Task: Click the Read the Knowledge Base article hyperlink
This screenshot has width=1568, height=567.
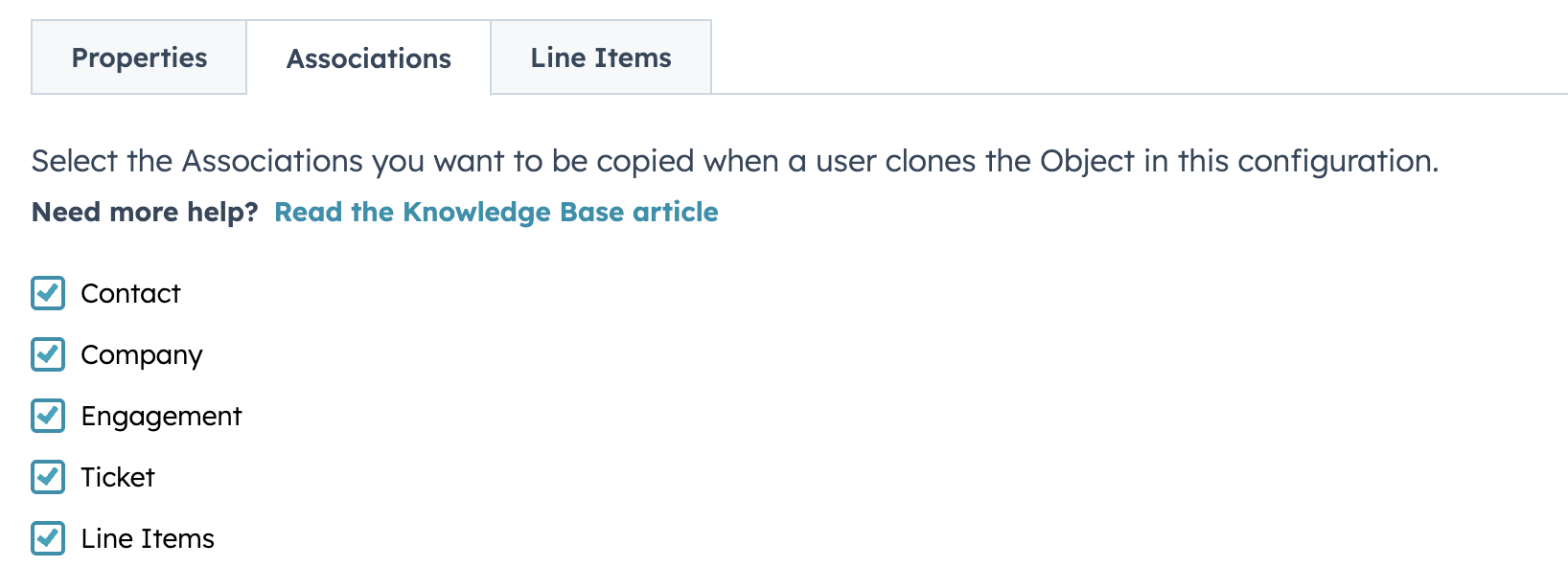Action: [496, 212]
